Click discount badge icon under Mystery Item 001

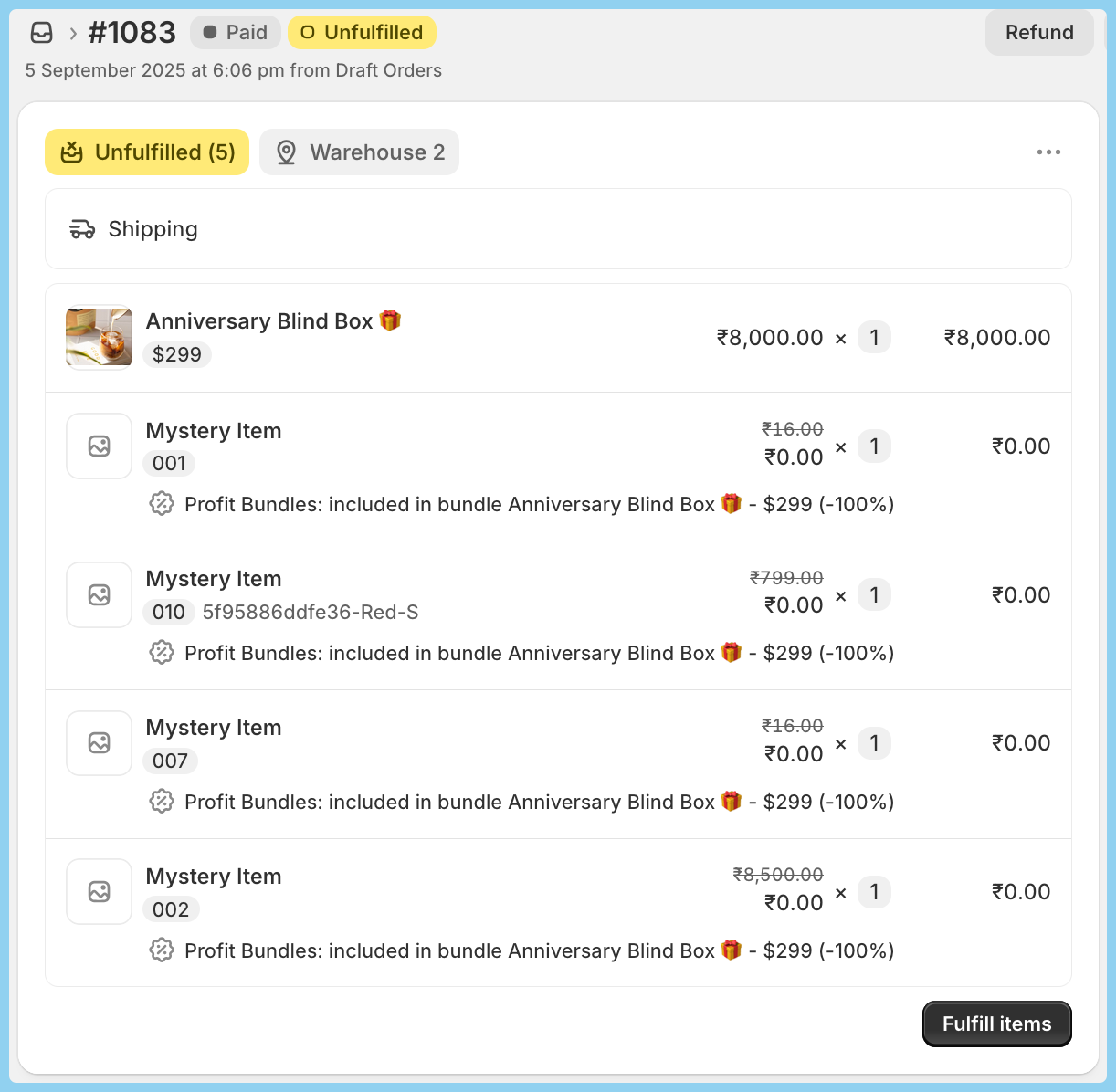162,504
